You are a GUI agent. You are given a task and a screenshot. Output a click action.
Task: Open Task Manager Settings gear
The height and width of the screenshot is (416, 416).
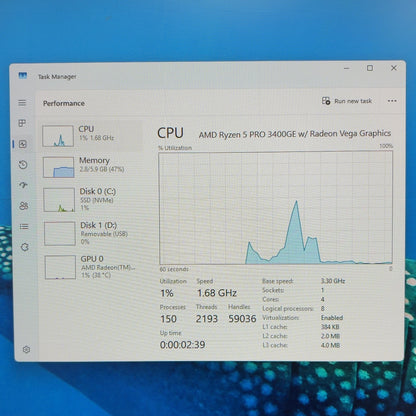point(26,349)
